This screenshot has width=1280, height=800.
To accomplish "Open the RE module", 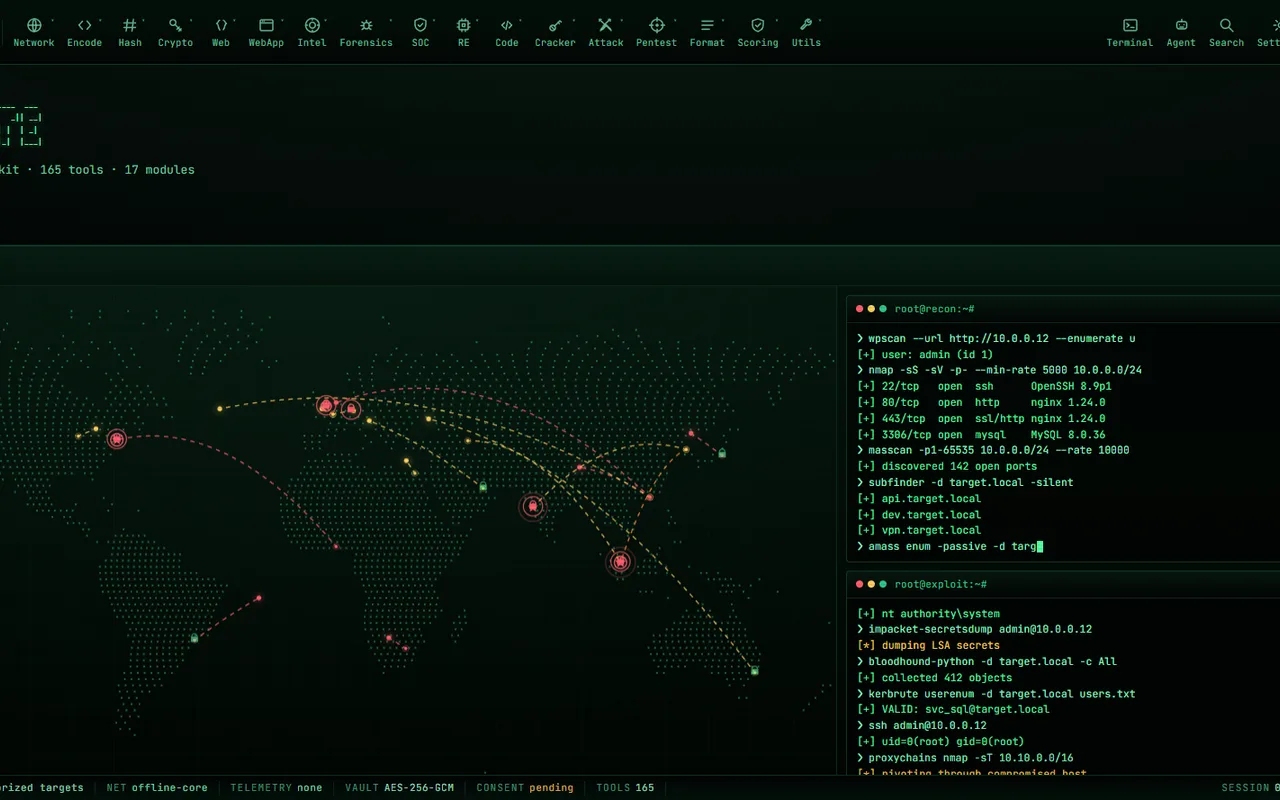I will coord(464,32).
